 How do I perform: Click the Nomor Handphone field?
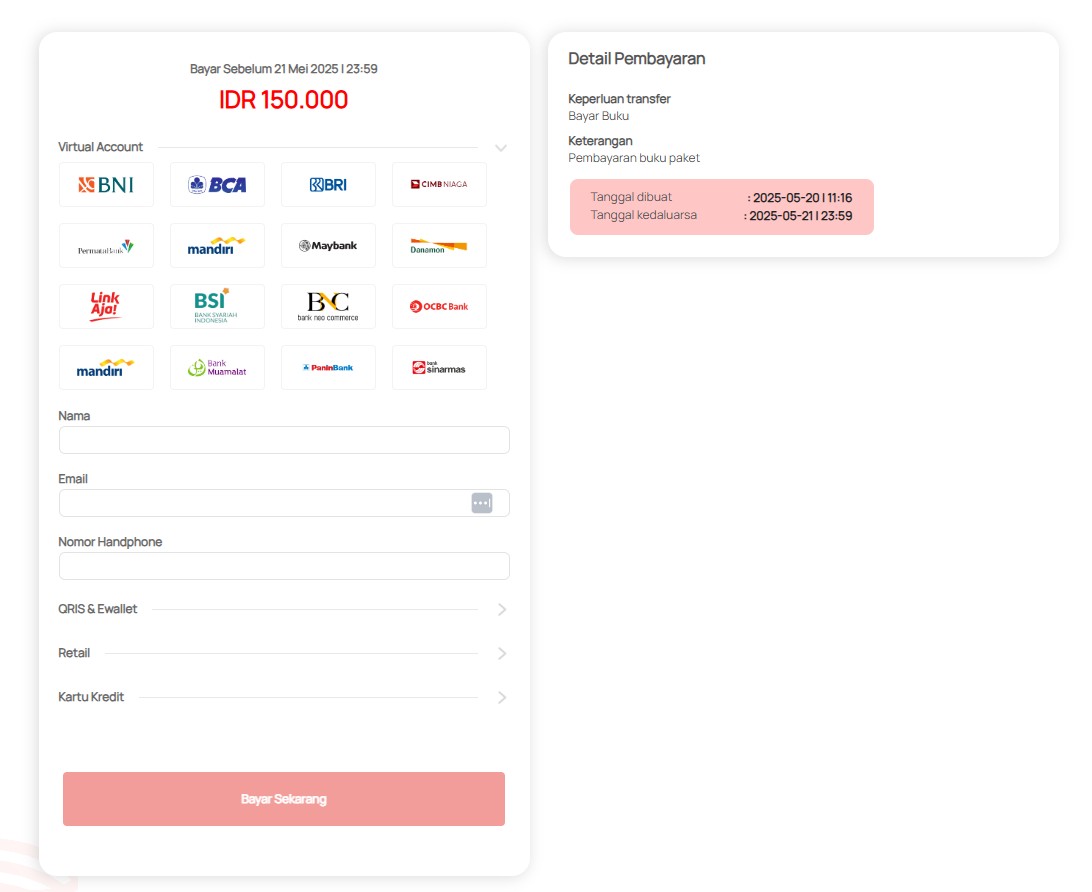click(284, 566)
